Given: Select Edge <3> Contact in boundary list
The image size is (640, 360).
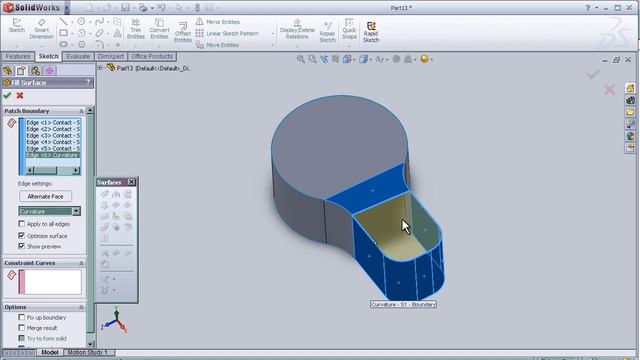Looking at the screenshot, I should pyautogui.click(x=53, y=136).
